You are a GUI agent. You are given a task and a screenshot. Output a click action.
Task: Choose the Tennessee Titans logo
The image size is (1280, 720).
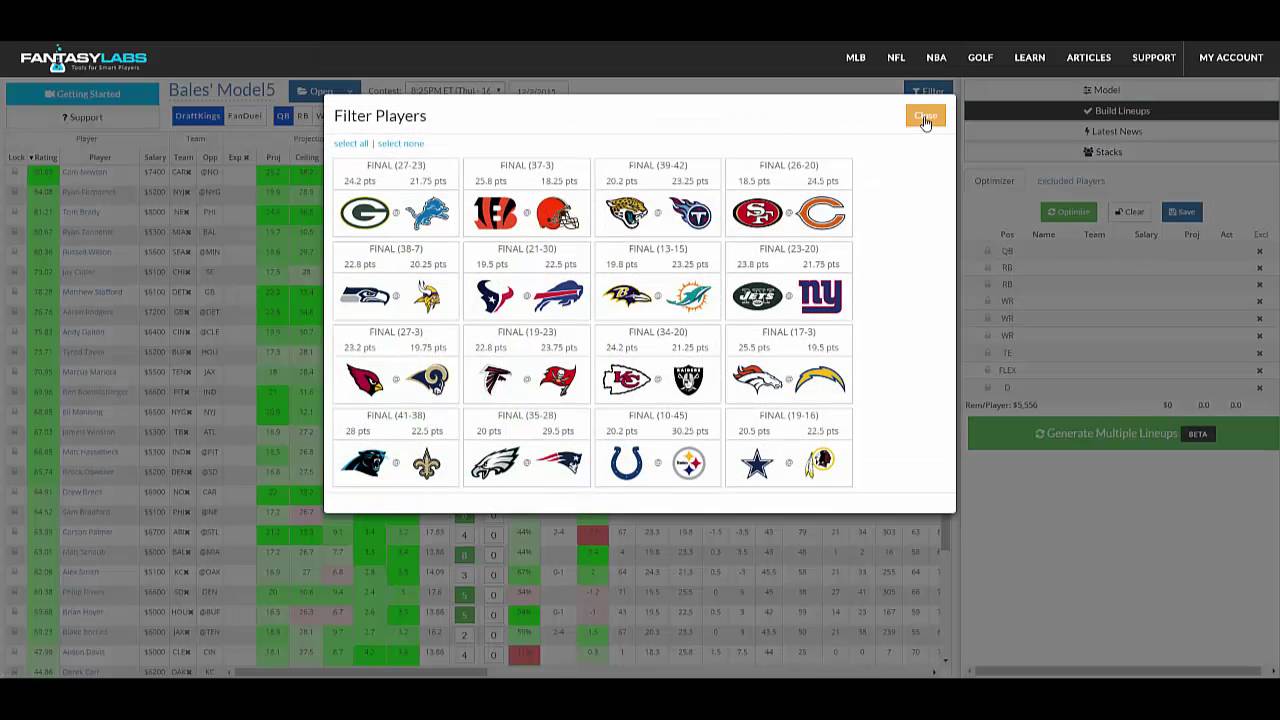pos(690,213)
